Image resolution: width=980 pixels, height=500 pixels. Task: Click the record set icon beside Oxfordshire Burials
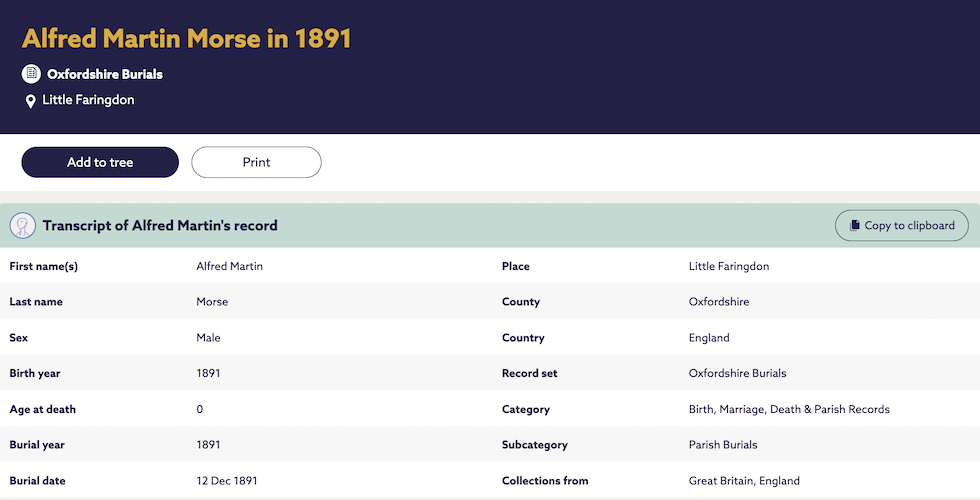(31, 74)
